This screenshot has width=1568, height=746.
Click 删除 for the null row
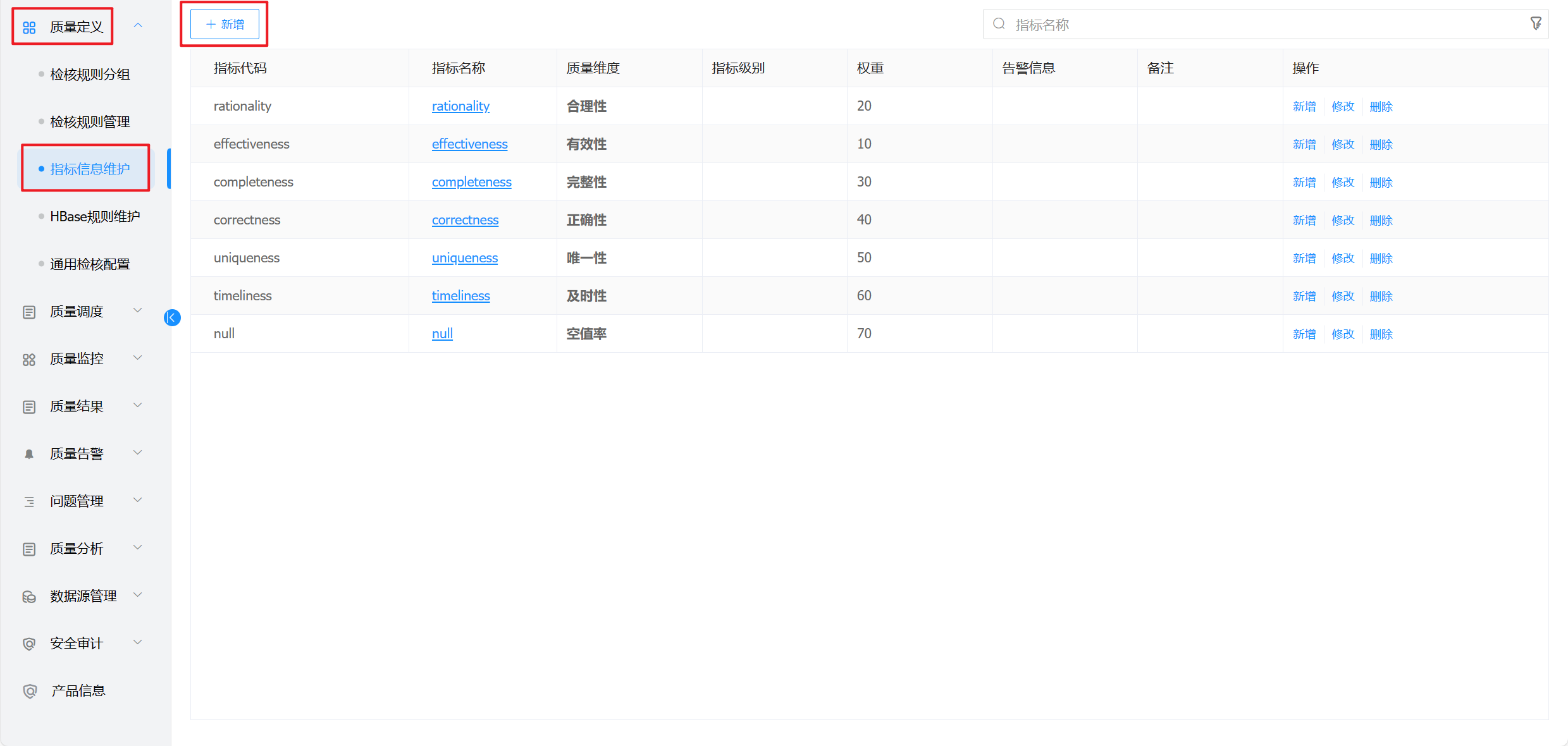[1381, 334]
